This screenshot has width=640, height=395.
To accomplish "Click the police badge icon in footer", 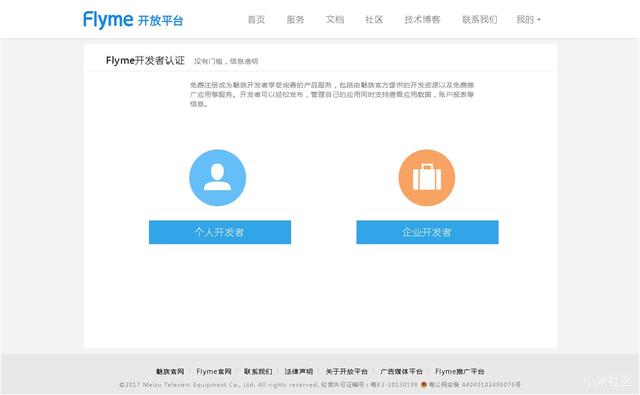I will pyautogui.click(x=424, y=384).
